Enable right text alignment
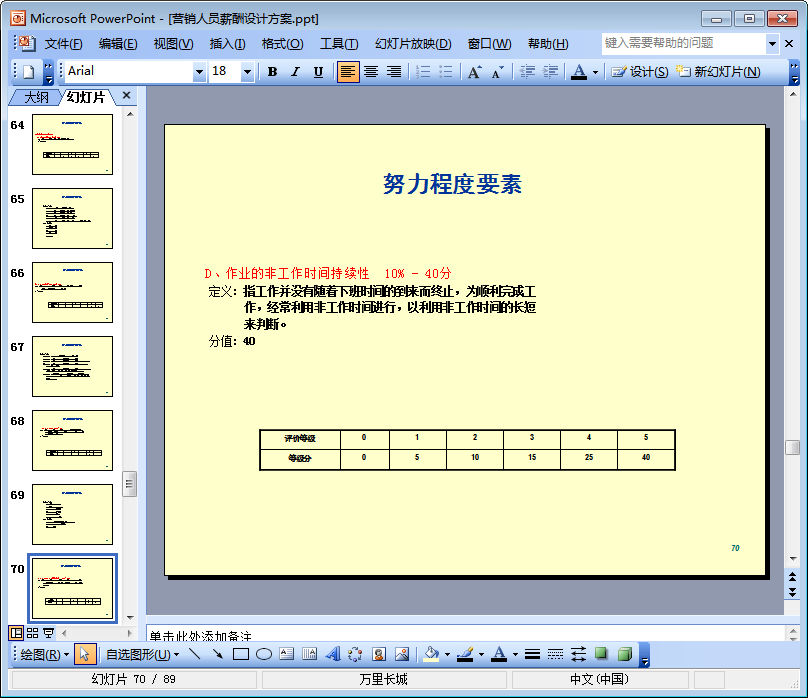Screen dimensions: 808x698 394,72
